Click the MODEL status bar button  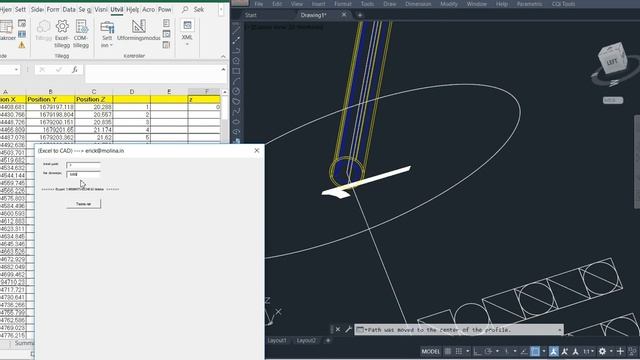tap(431, 351)
